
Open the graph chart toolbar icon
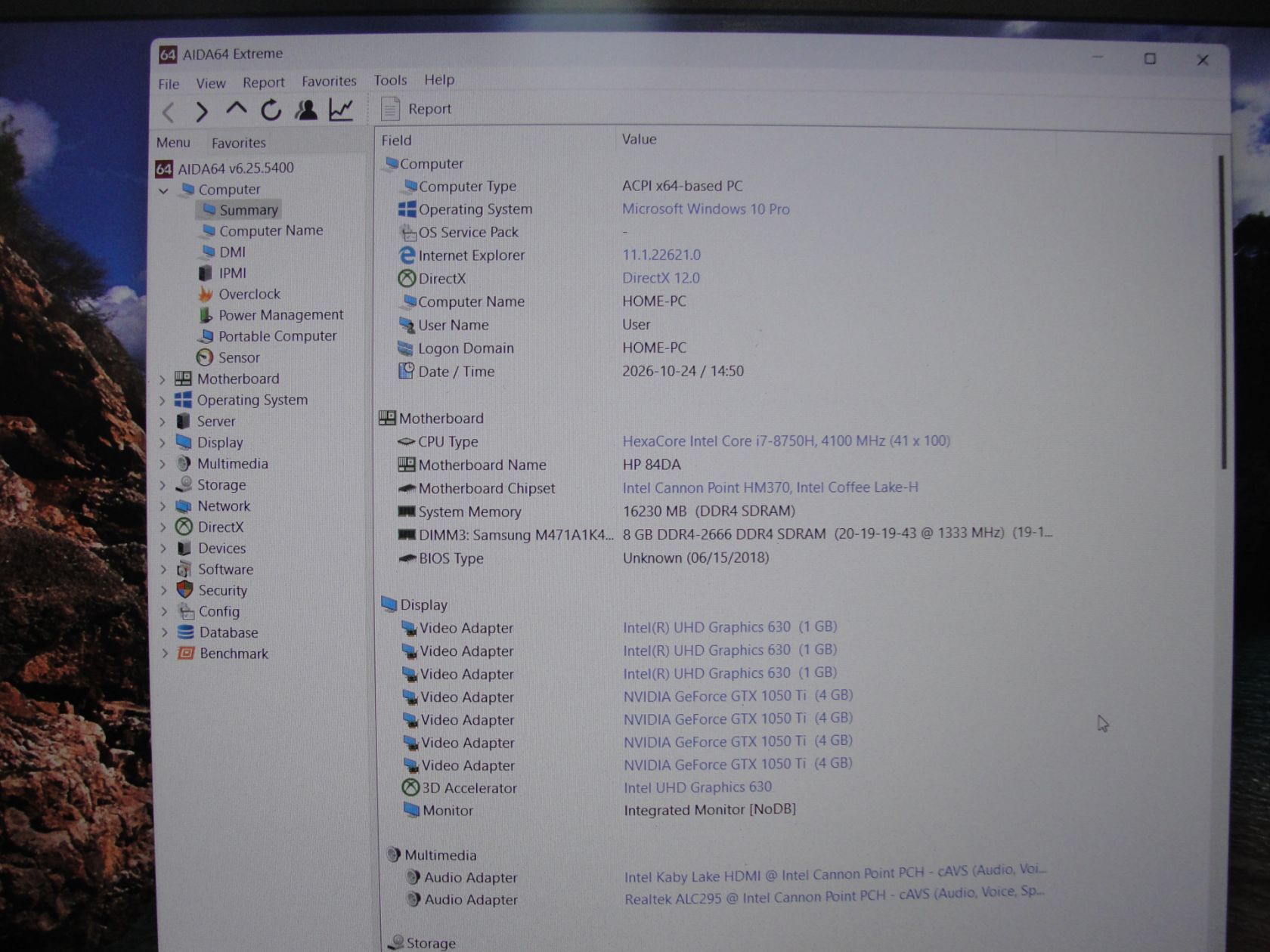[x=341, y=110]
